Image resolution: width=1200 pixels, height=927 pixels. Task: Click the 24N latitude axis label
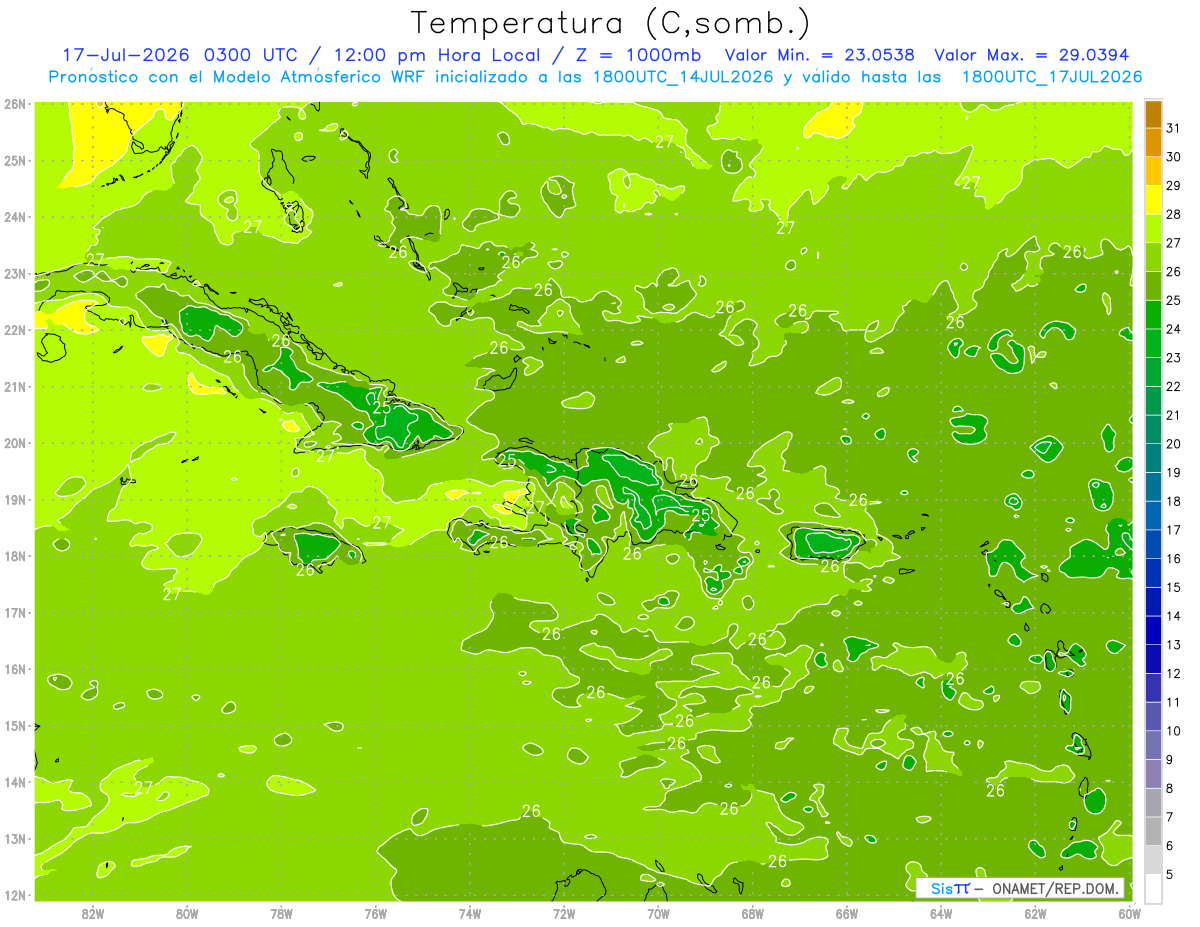15,217
